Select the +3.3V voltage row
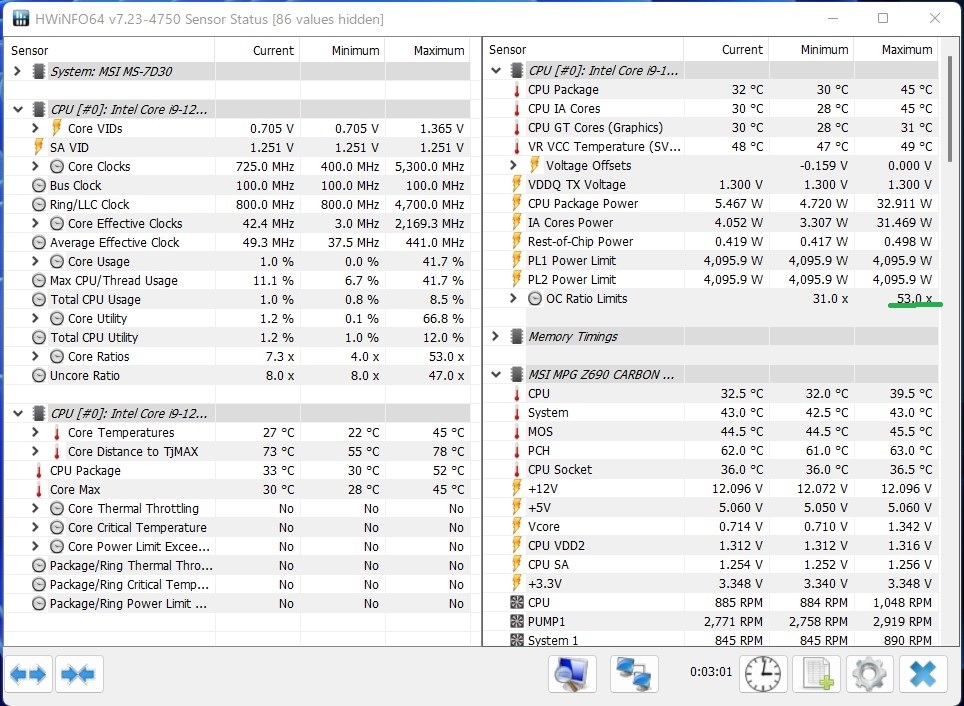964x706 pixels. (x=711, y=584)
